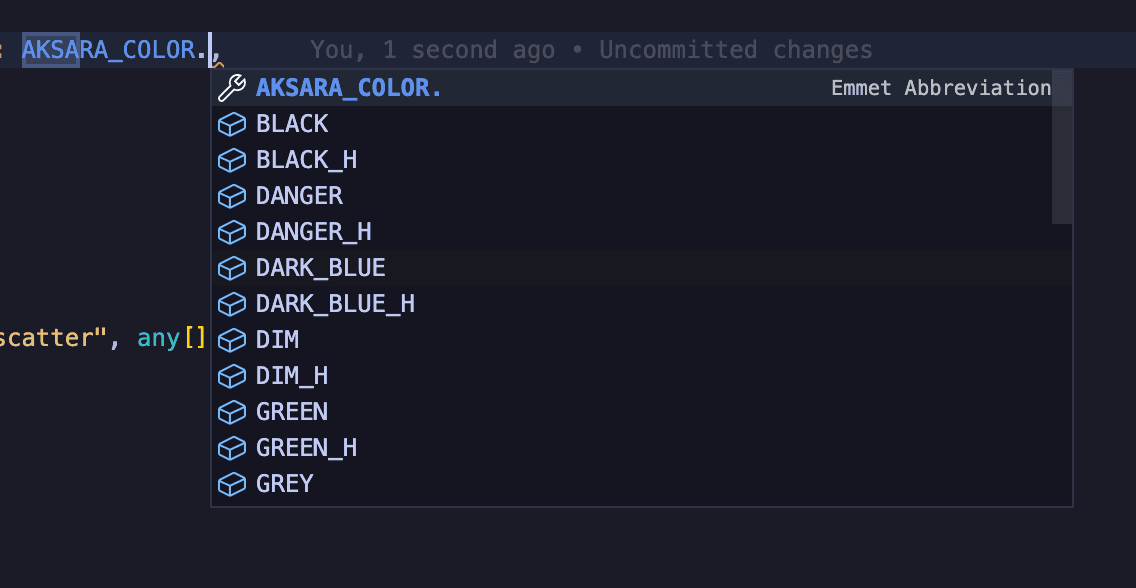
Task: Click the cube icon next to DARK_BLUE
Action: tap(232, 268)
